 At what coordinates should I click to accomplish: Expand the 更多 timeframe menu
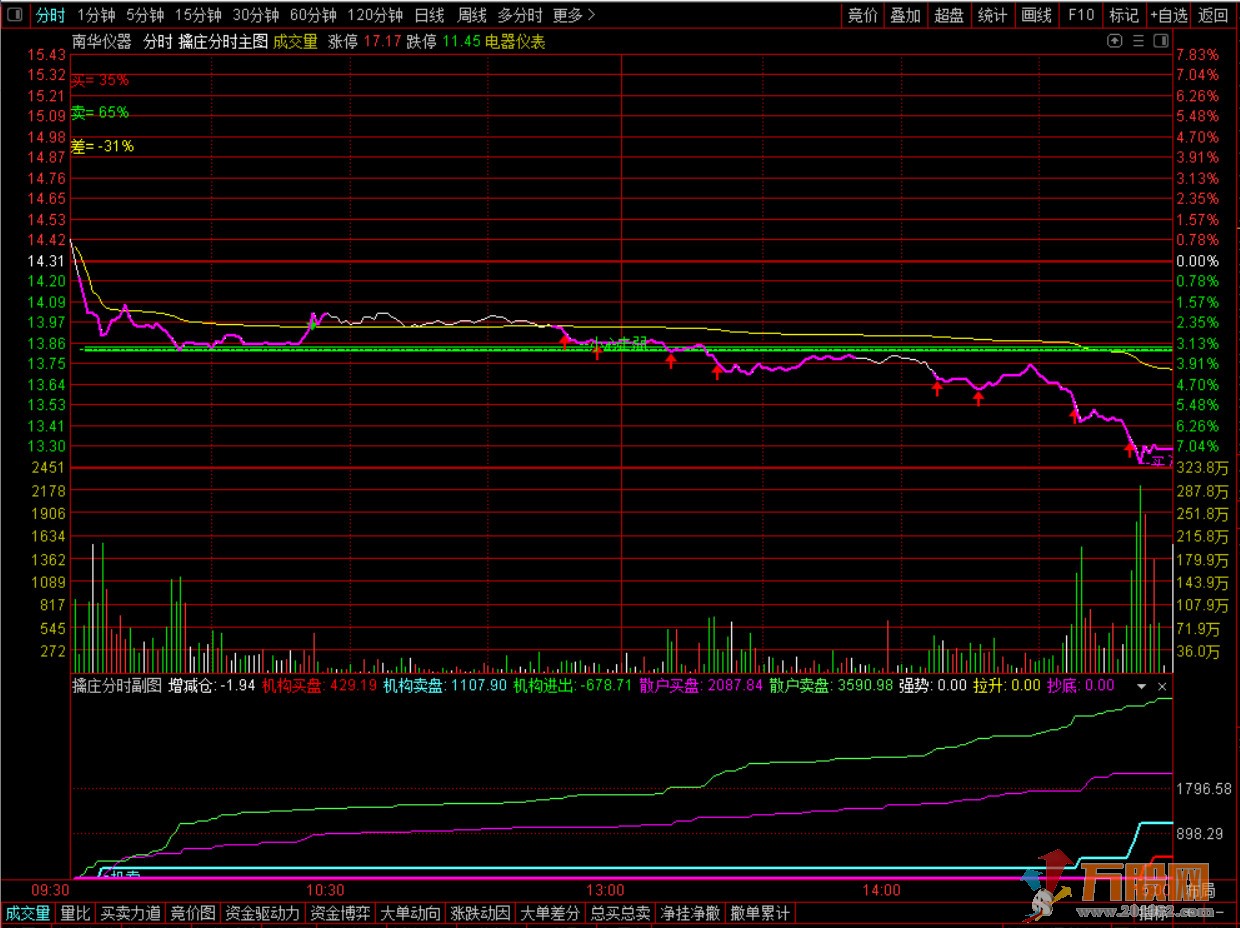point(574,15)
